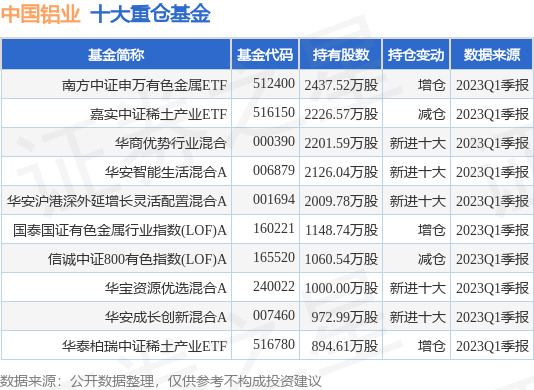
Task: Click 新进十大 in the 000390 row
Action: (x=418, y=143)
